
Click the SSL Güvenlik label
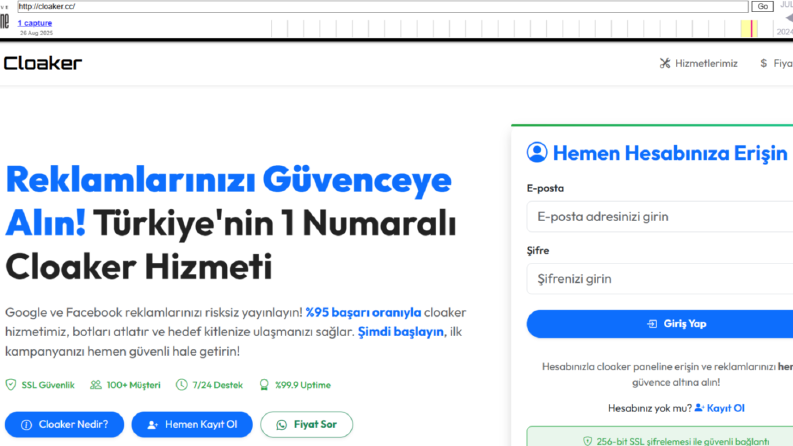pyautogui.click(x=48, y=385)
